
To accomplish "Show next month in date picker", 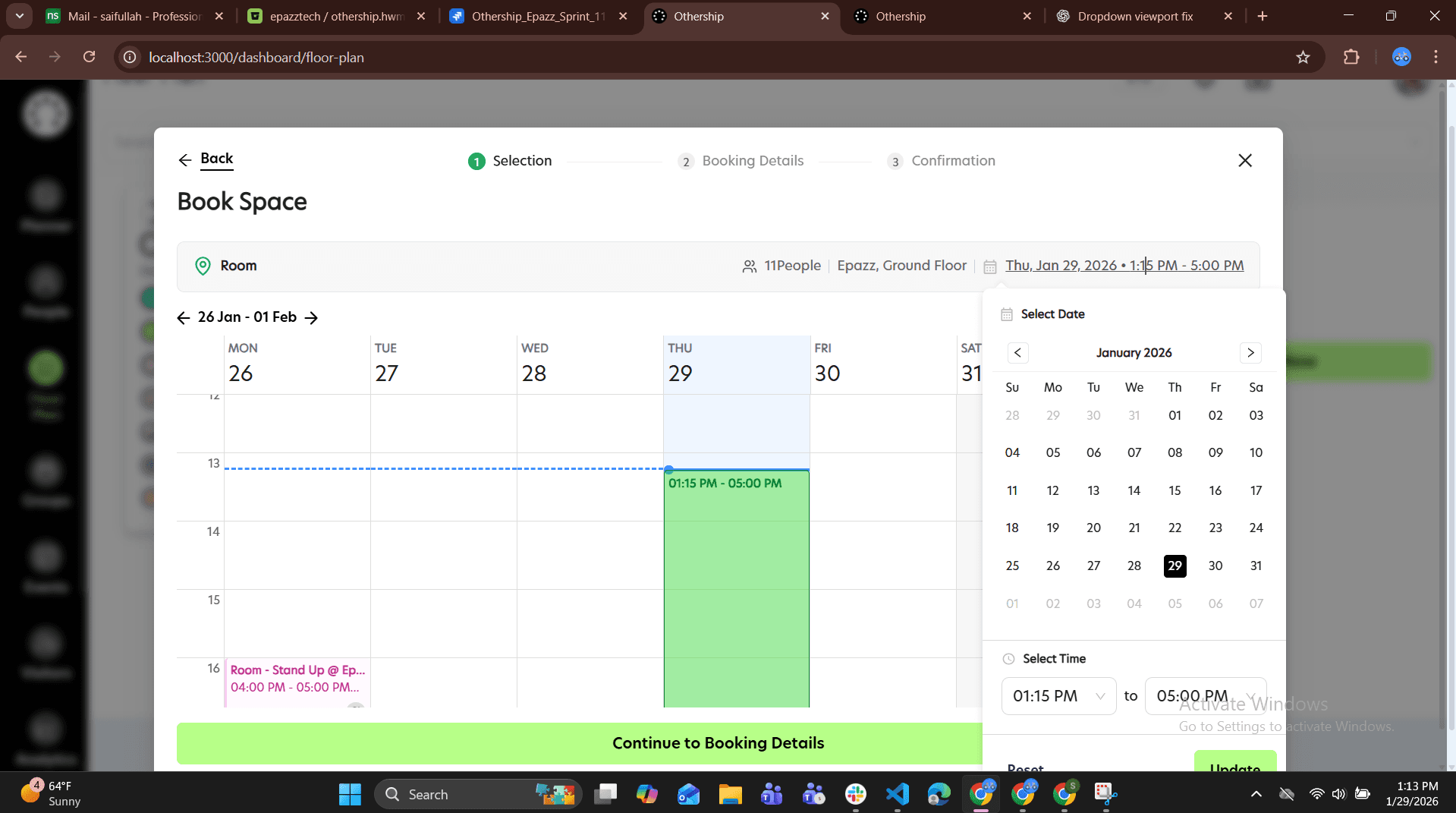I will (x=1250, y=353).
